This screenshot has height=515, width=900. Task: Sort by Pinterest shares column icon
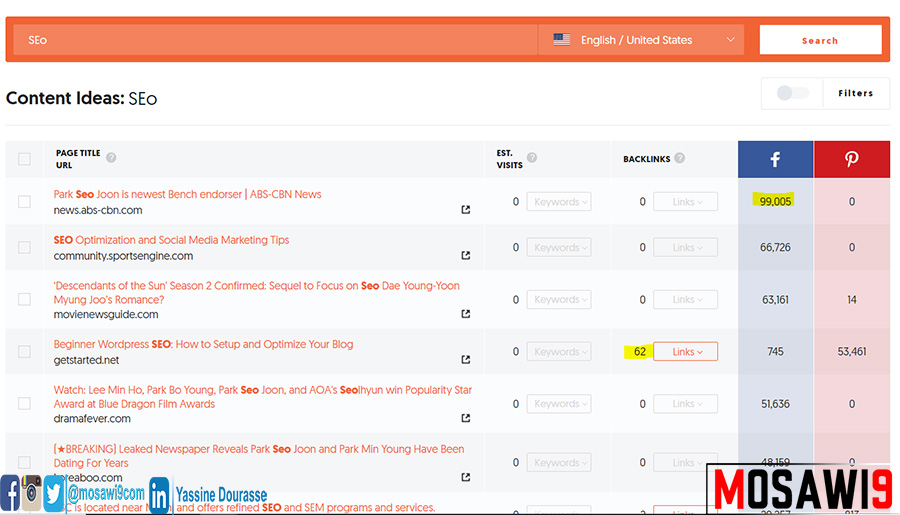[x=852, y=159]
